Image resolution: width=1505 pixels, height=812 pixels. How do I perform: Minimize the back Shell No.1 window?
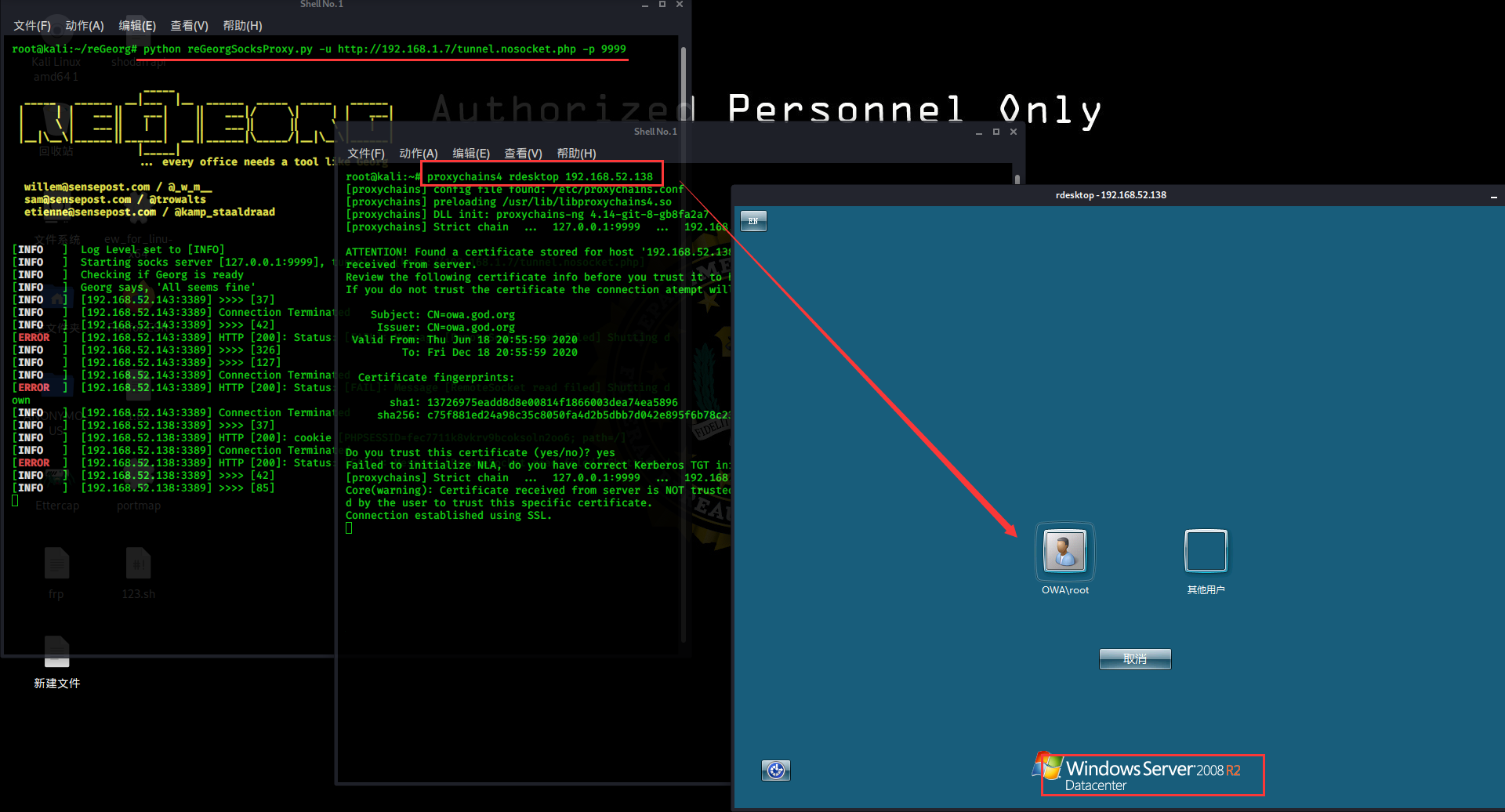(645, 5)
